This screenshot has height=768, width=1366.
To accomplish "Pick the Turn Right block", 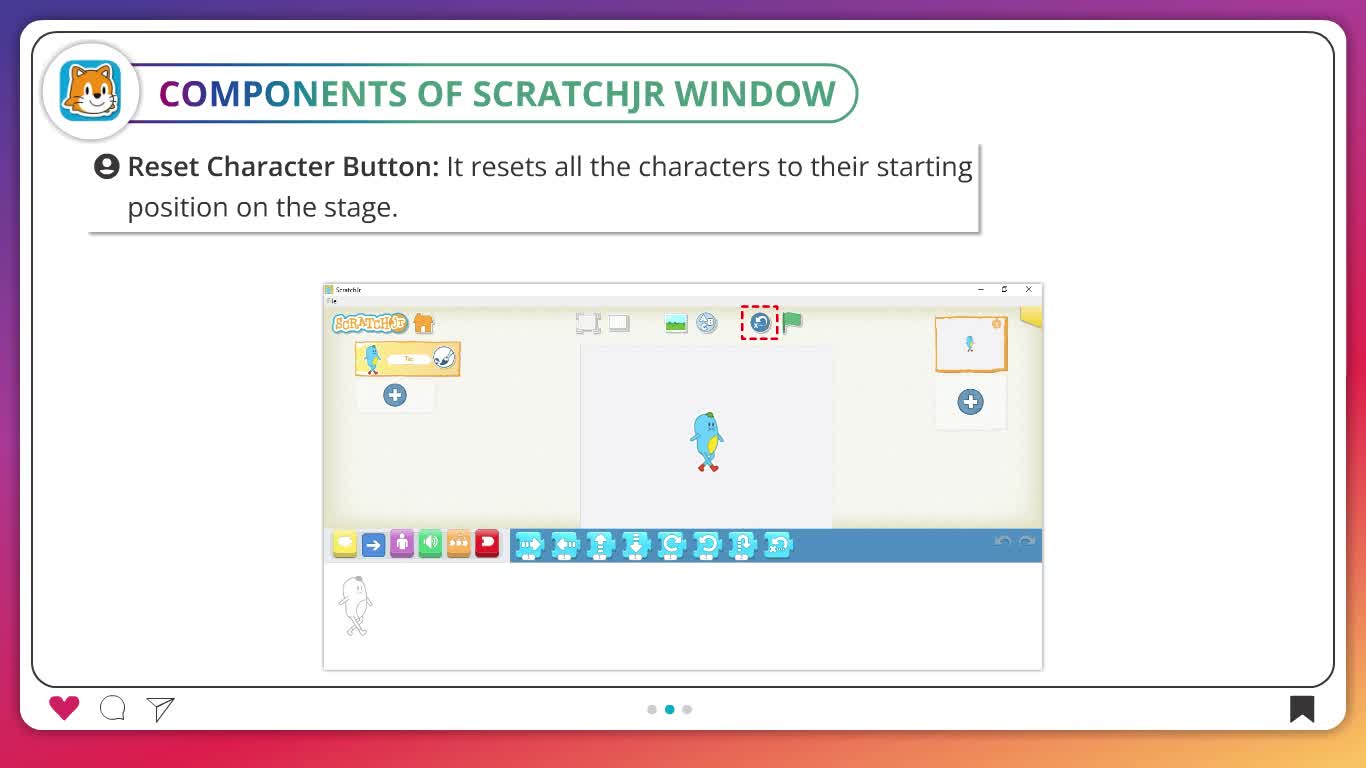I will coord(672,545).
